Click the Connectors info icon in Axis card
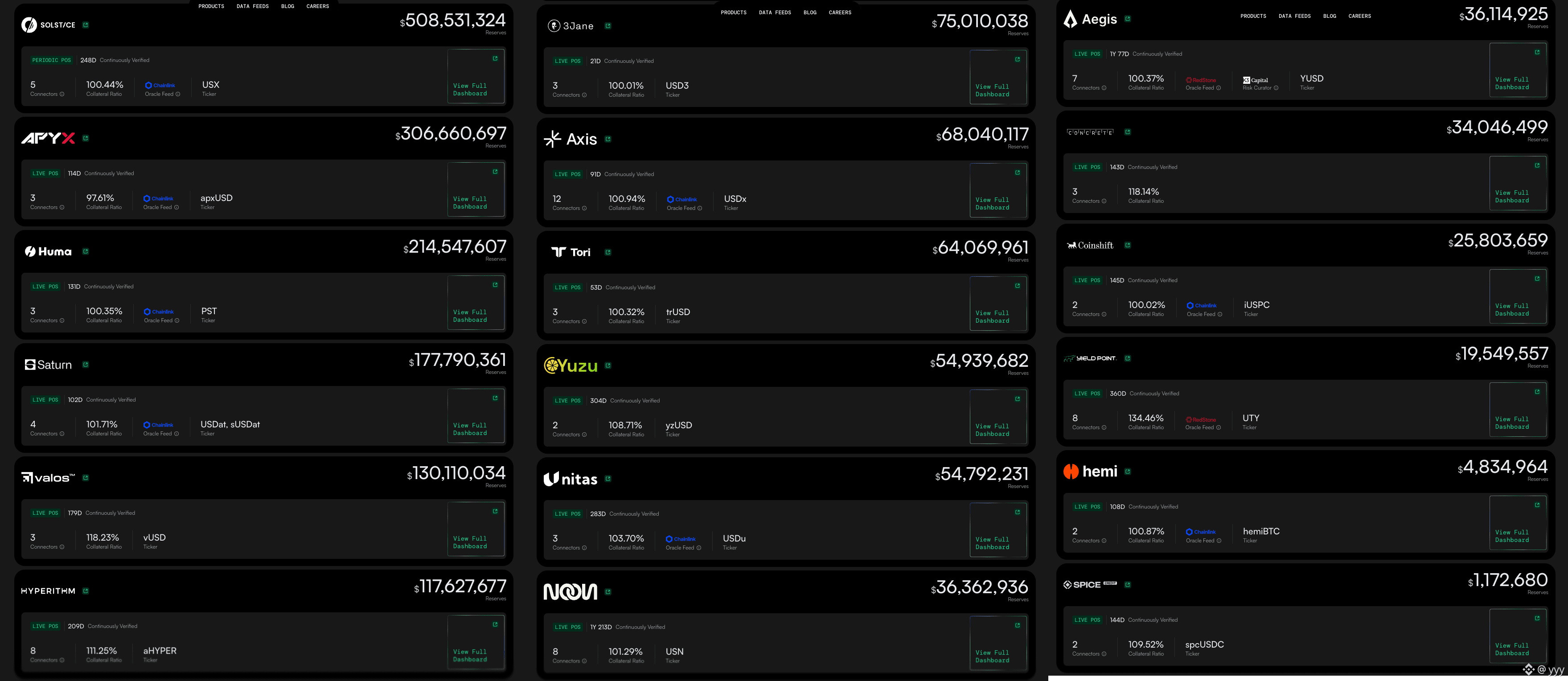This screenshot has height=681, width=1568. point(584,209)
